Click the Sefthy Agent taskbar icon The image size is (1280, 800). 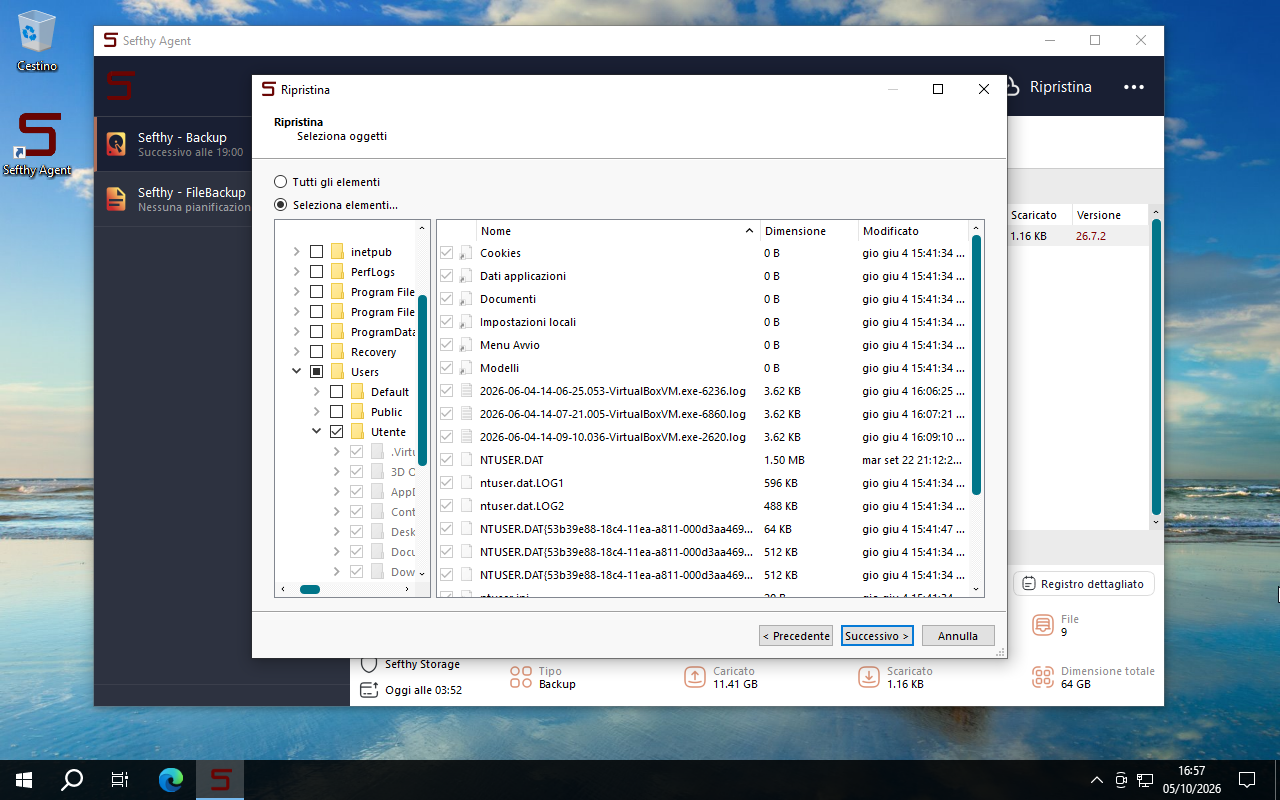click(x=220, y=779)
